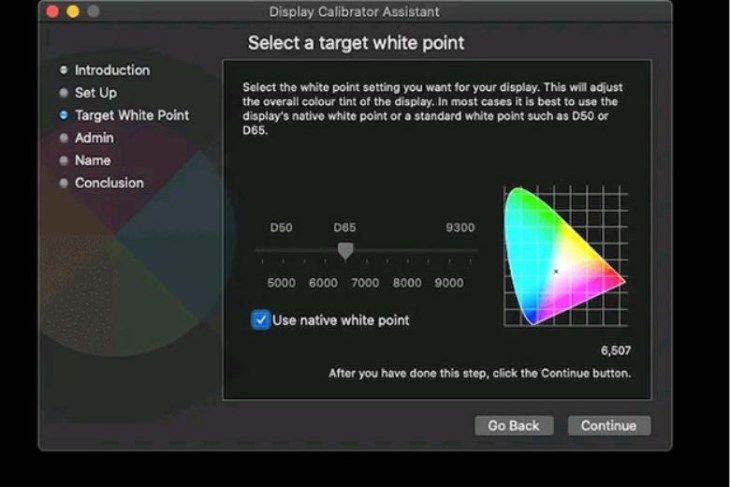Click the D65 slider label

point(345,228)
